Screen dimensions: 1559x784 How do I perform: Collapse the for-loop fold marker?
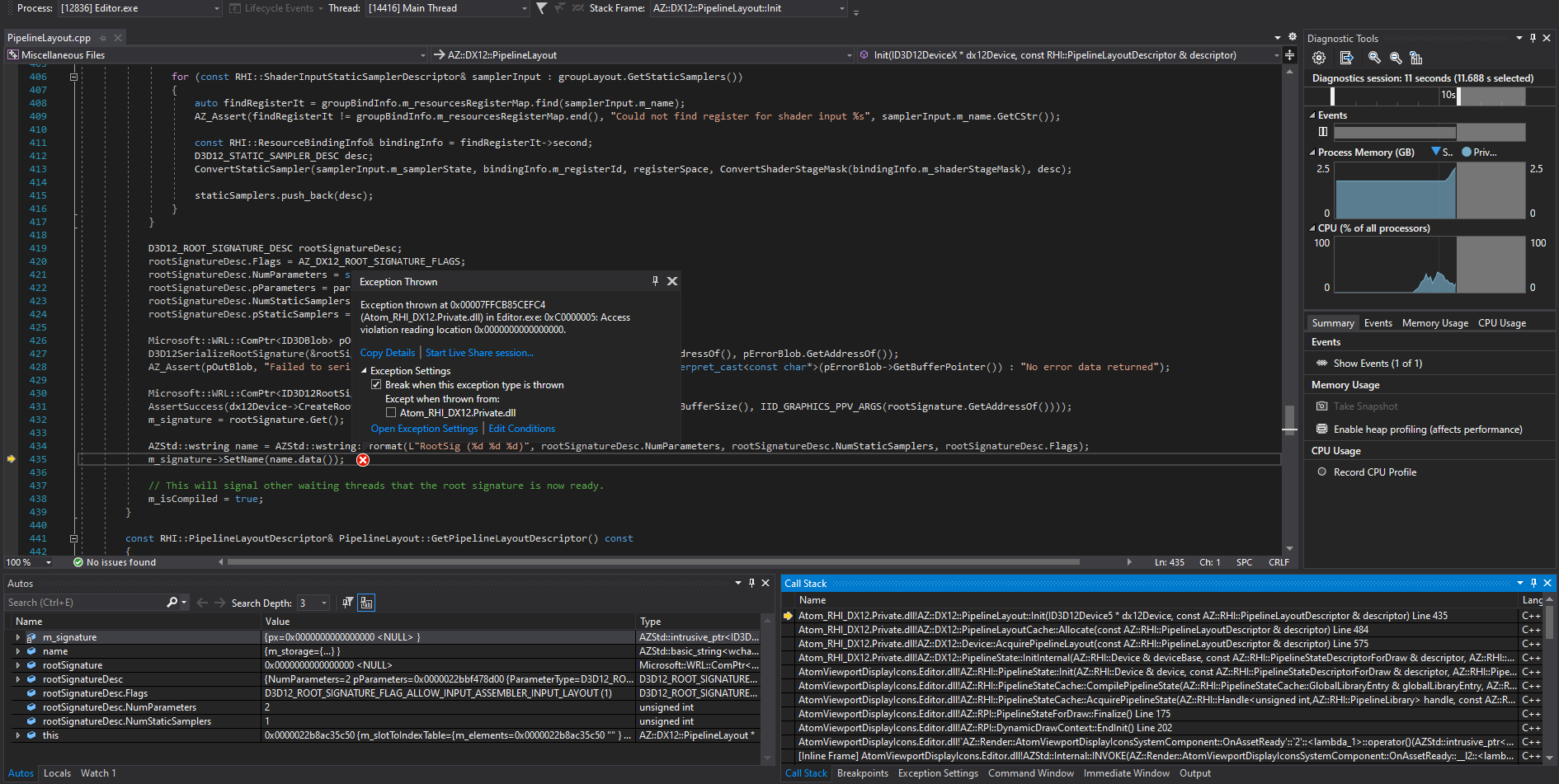tap(73, 77)
